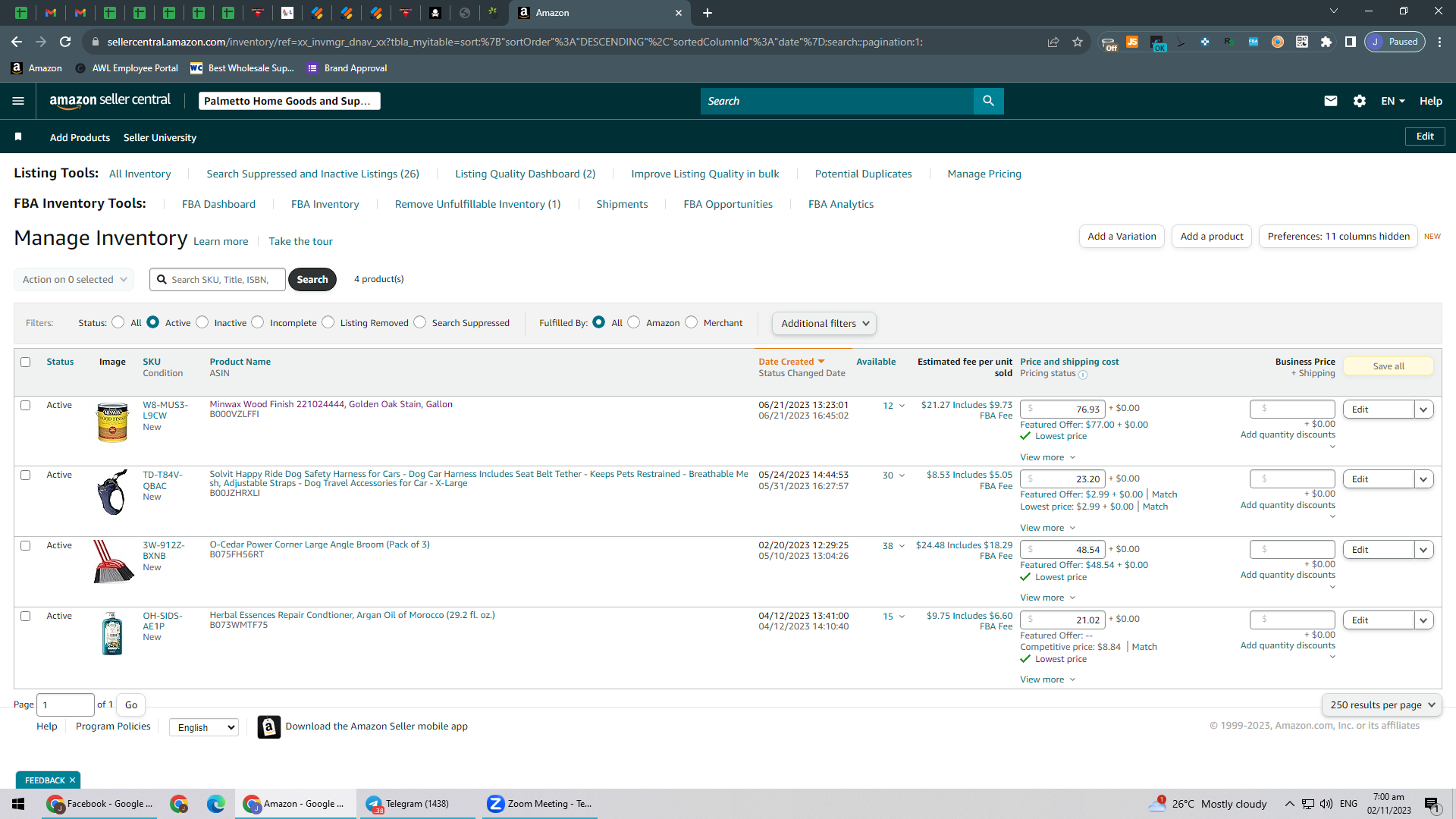Bookmark this page with star icon
The height and width of the screenshot is (819, 1456).
point(1078,42)
